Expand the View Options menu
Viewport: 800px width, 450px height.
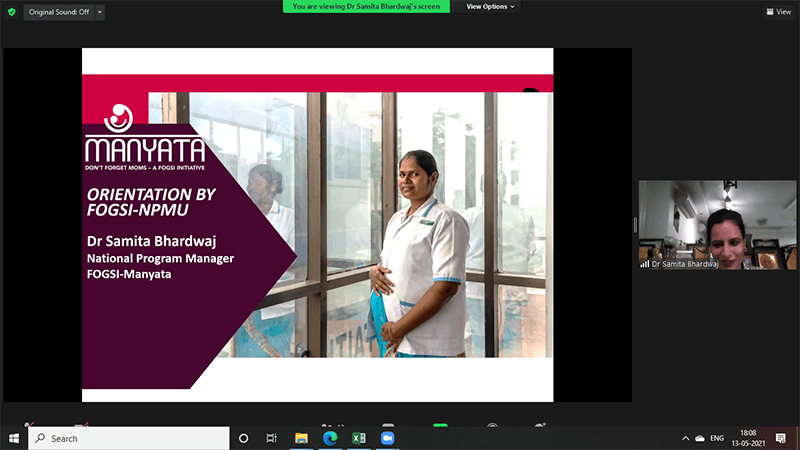491,6
